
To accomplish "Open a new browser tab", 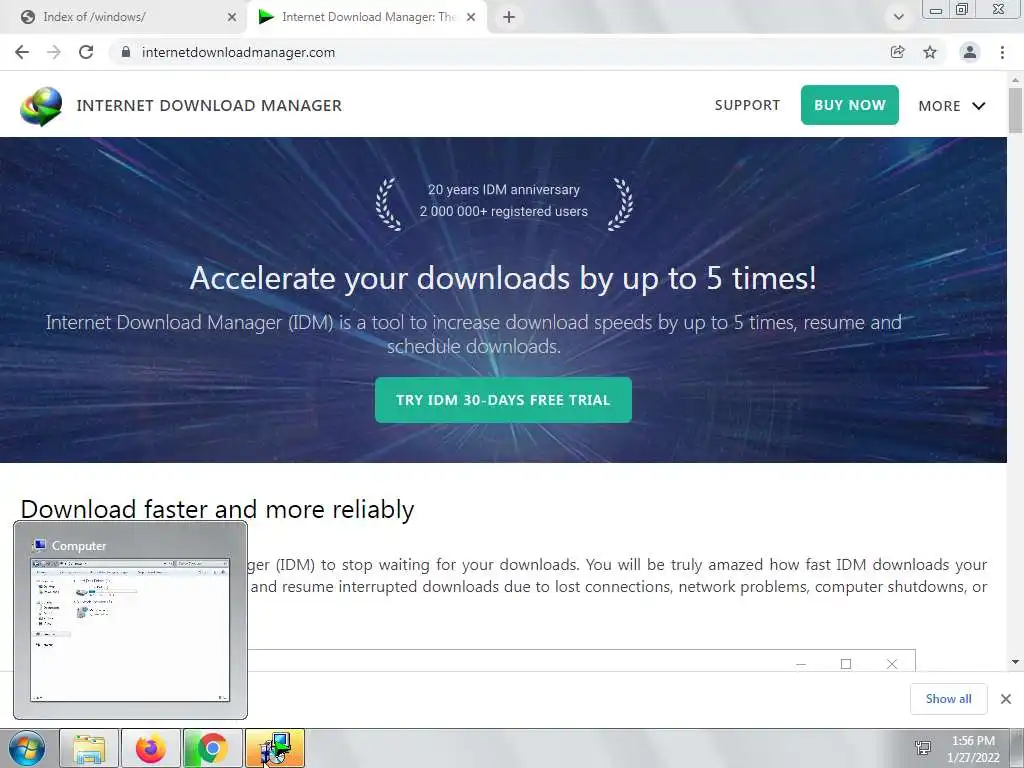I will (509, 17).
